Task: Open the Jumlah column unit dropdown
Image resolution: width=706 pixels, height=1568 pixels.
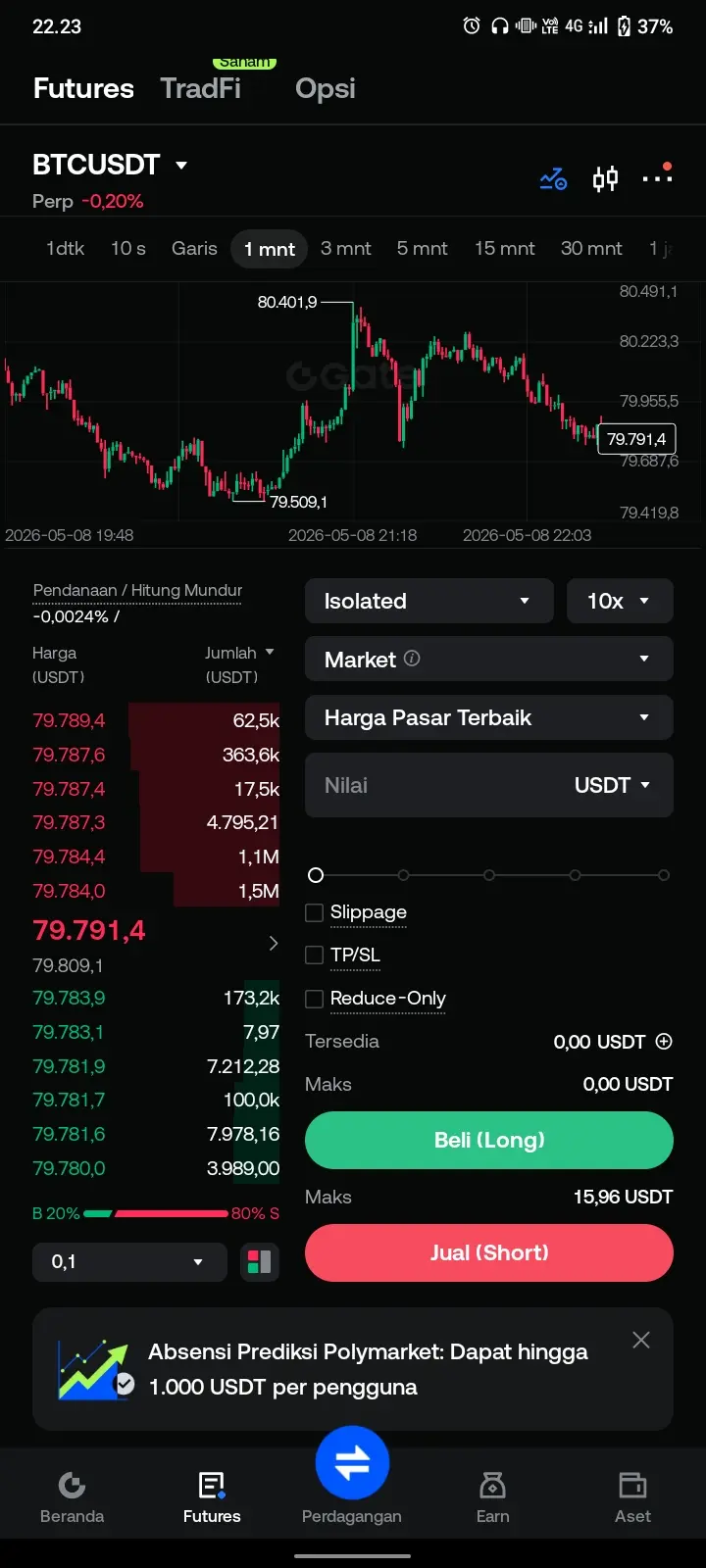Action: point(239,653)
